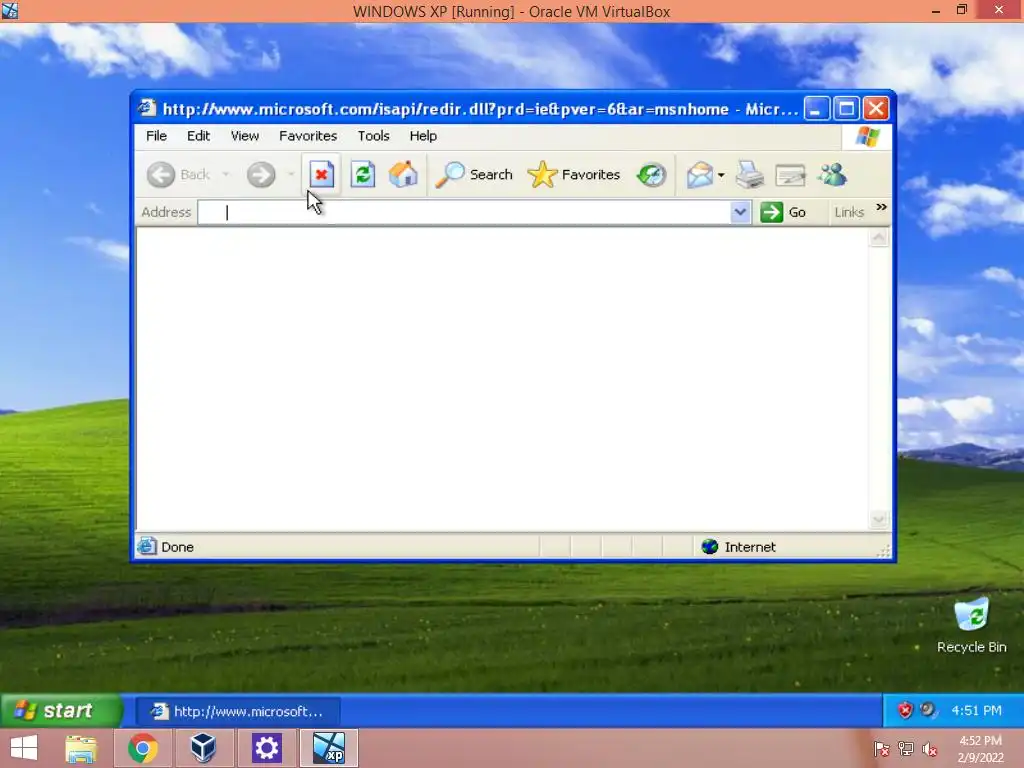This screenshot has height=768, width=1024.
Task: Click the Back navigation arrow
Action: point(161,174)
